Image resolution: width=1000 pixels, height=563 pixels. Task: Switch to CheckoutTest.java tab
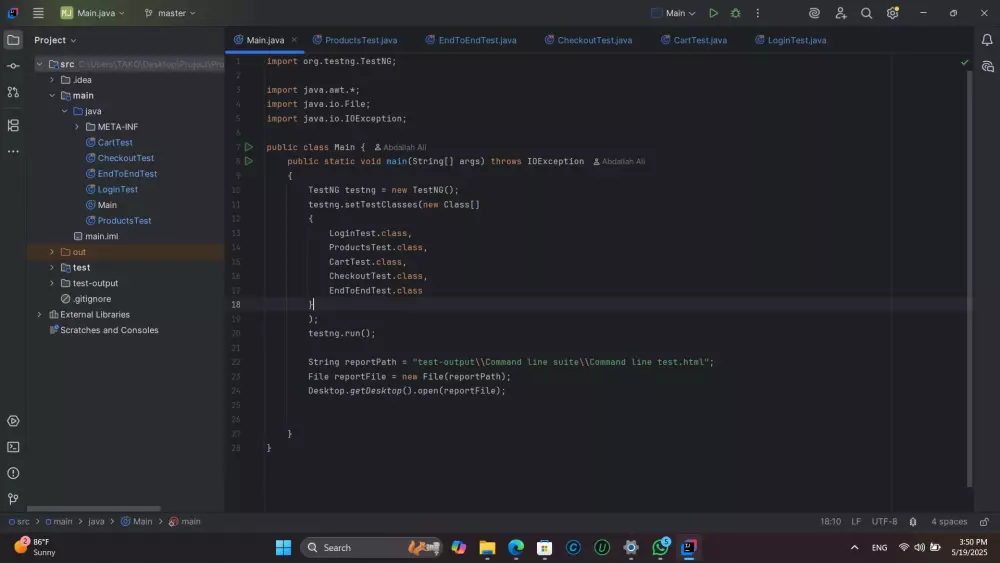point(589,40)
